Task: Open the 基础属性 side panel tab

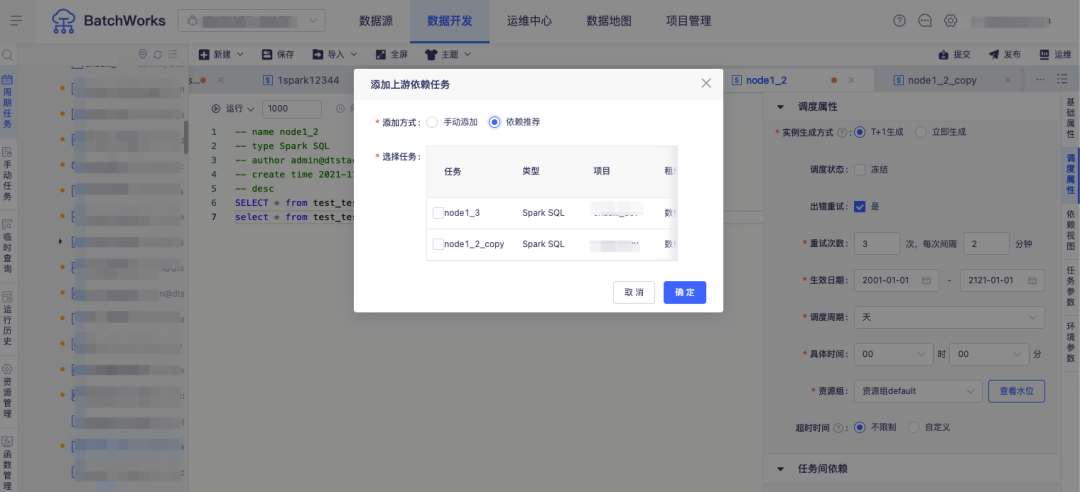Action: click(1070, 117)
